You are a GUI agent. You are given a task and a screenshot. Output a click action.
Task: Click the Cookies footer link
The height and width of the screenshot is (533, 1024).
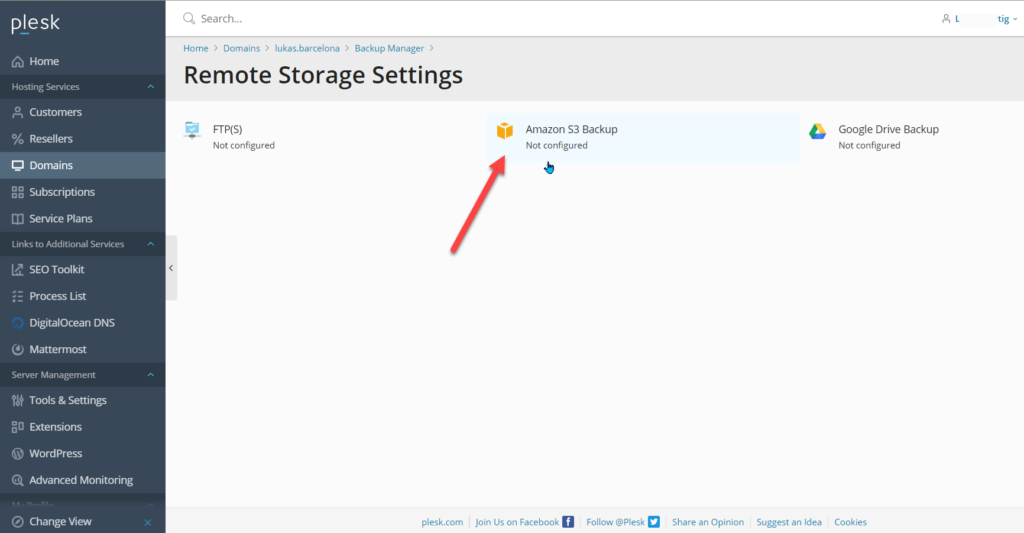(x=850, y=522)
